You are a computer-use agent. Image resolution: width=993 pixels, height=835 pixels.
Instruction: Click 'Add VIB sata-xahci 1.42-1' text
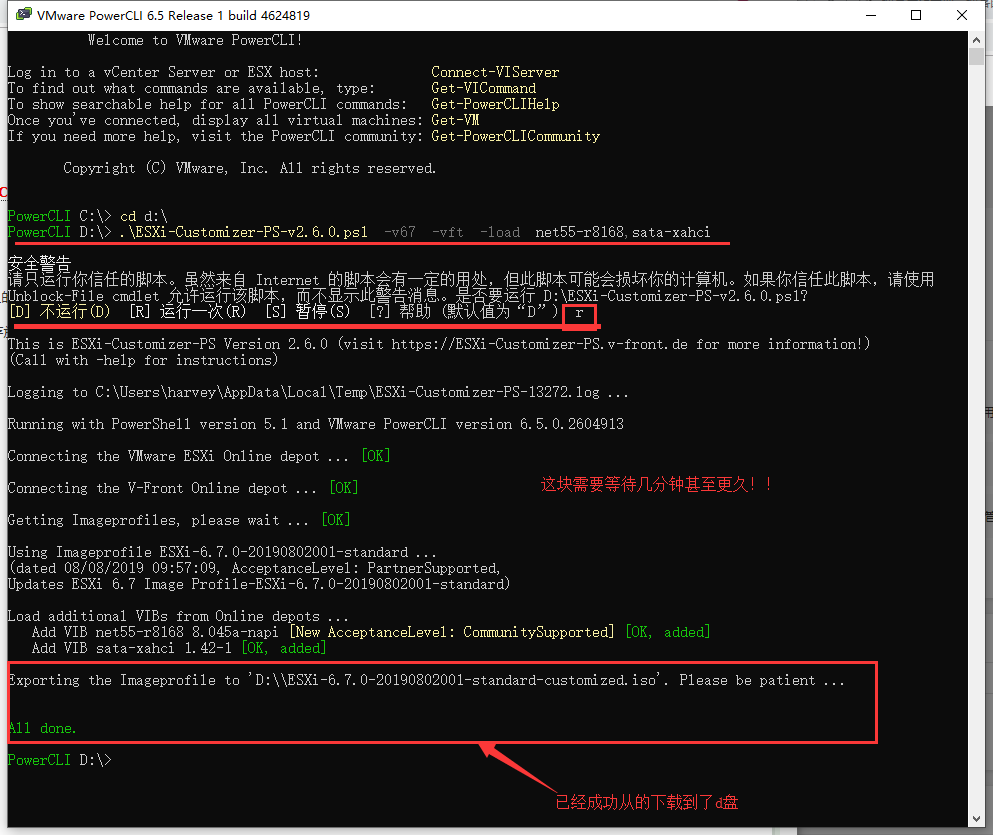(132, 648)
